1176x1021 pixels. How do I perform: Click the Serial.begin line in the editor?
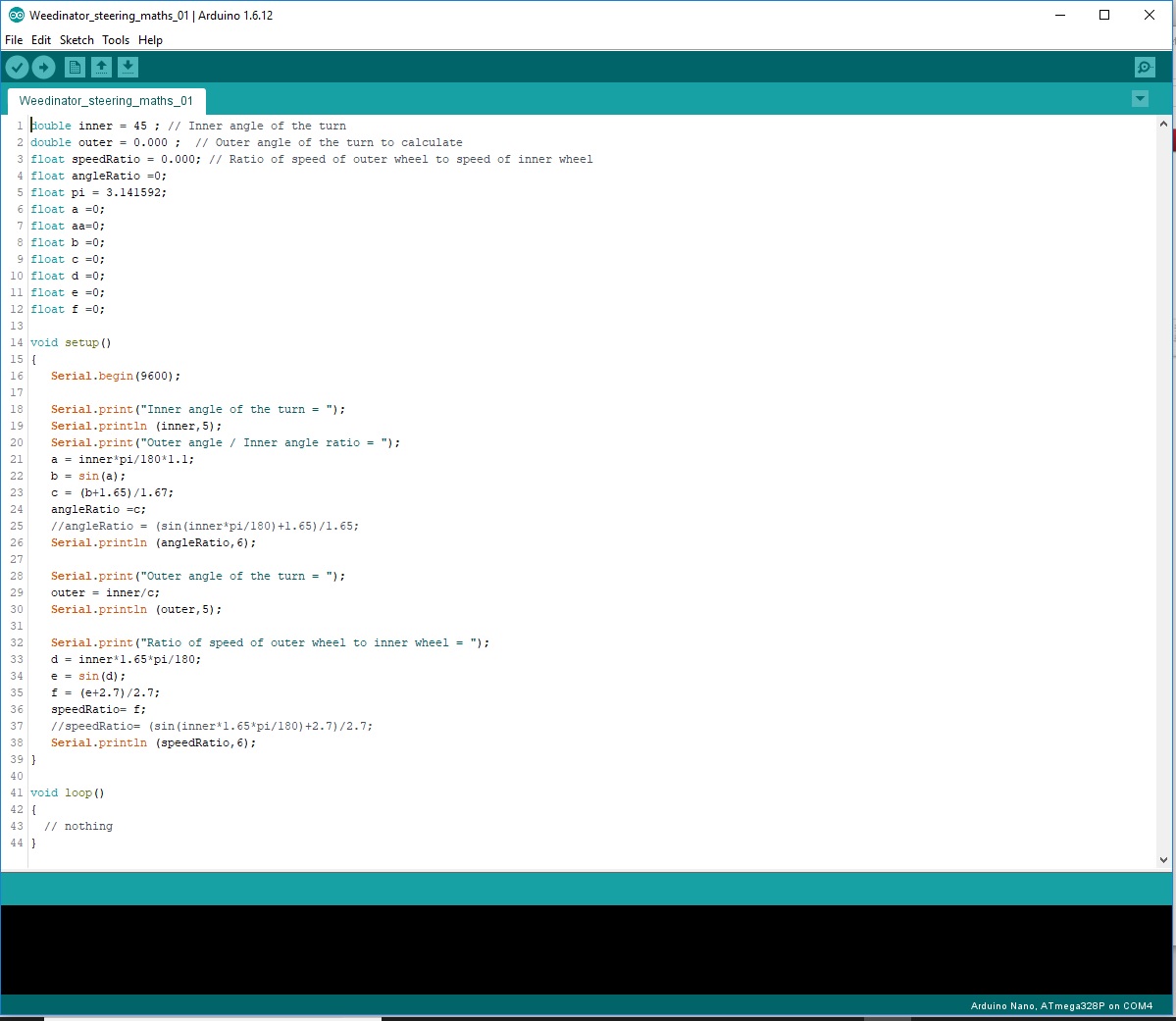tap(118, 376)
